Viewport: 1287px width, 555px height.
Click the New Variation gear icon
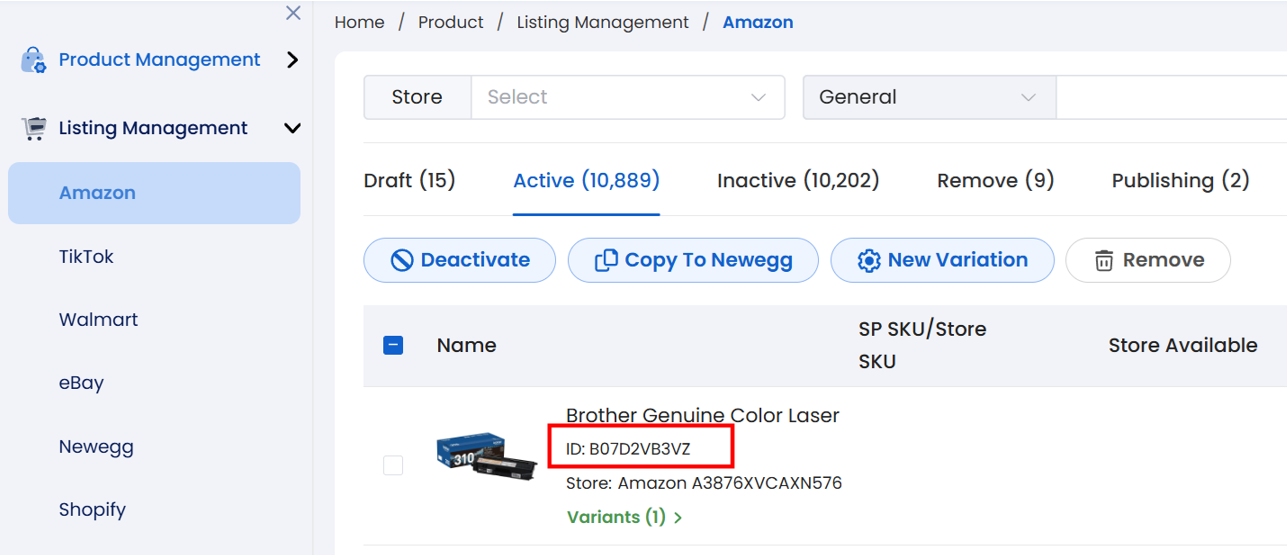click(x=869, y=260)
